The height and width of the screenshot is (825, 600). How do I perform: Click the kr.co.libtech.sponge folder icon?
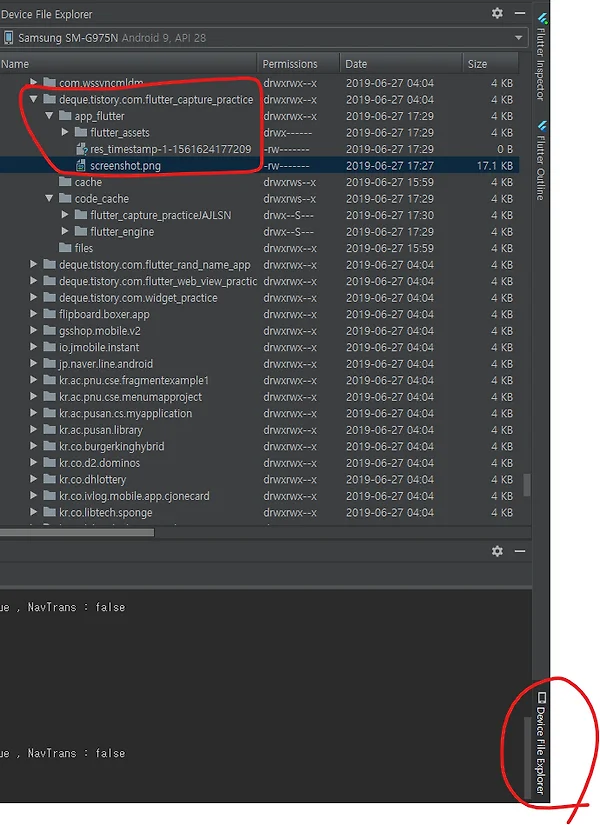click(x=49, y=512)
